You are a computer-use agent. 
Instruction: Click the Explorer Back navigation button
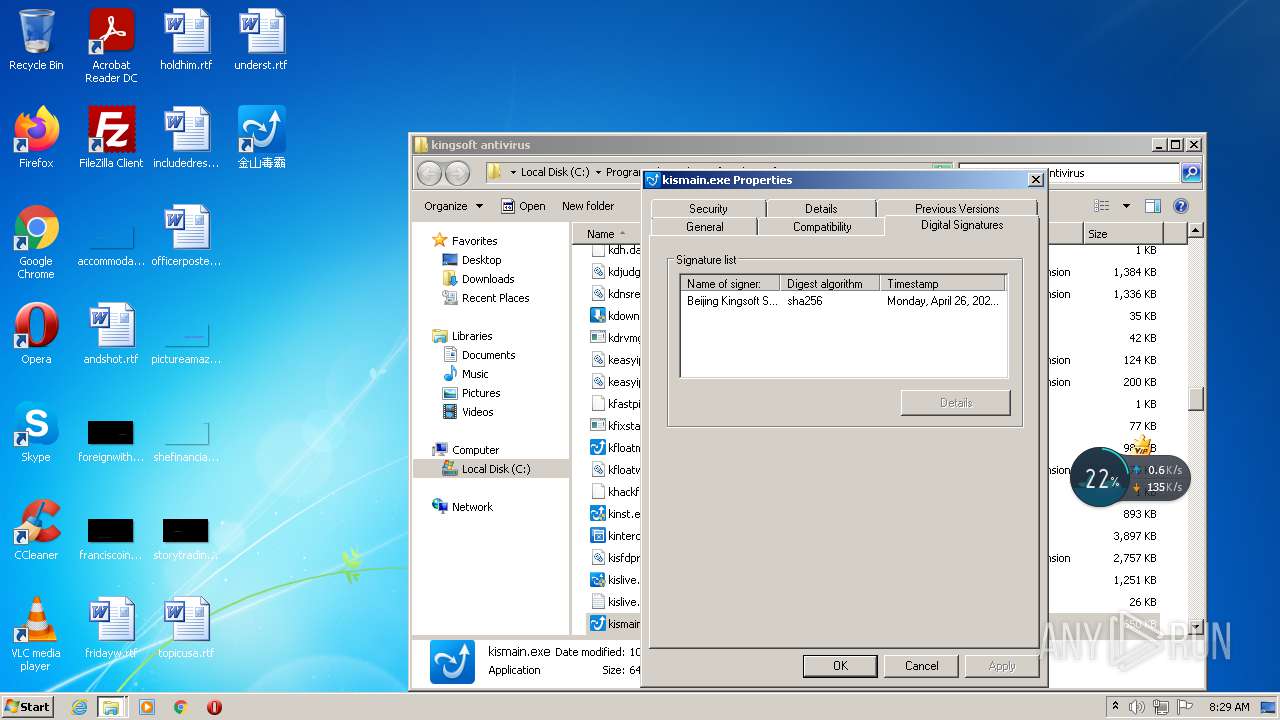tap(429, 173)
